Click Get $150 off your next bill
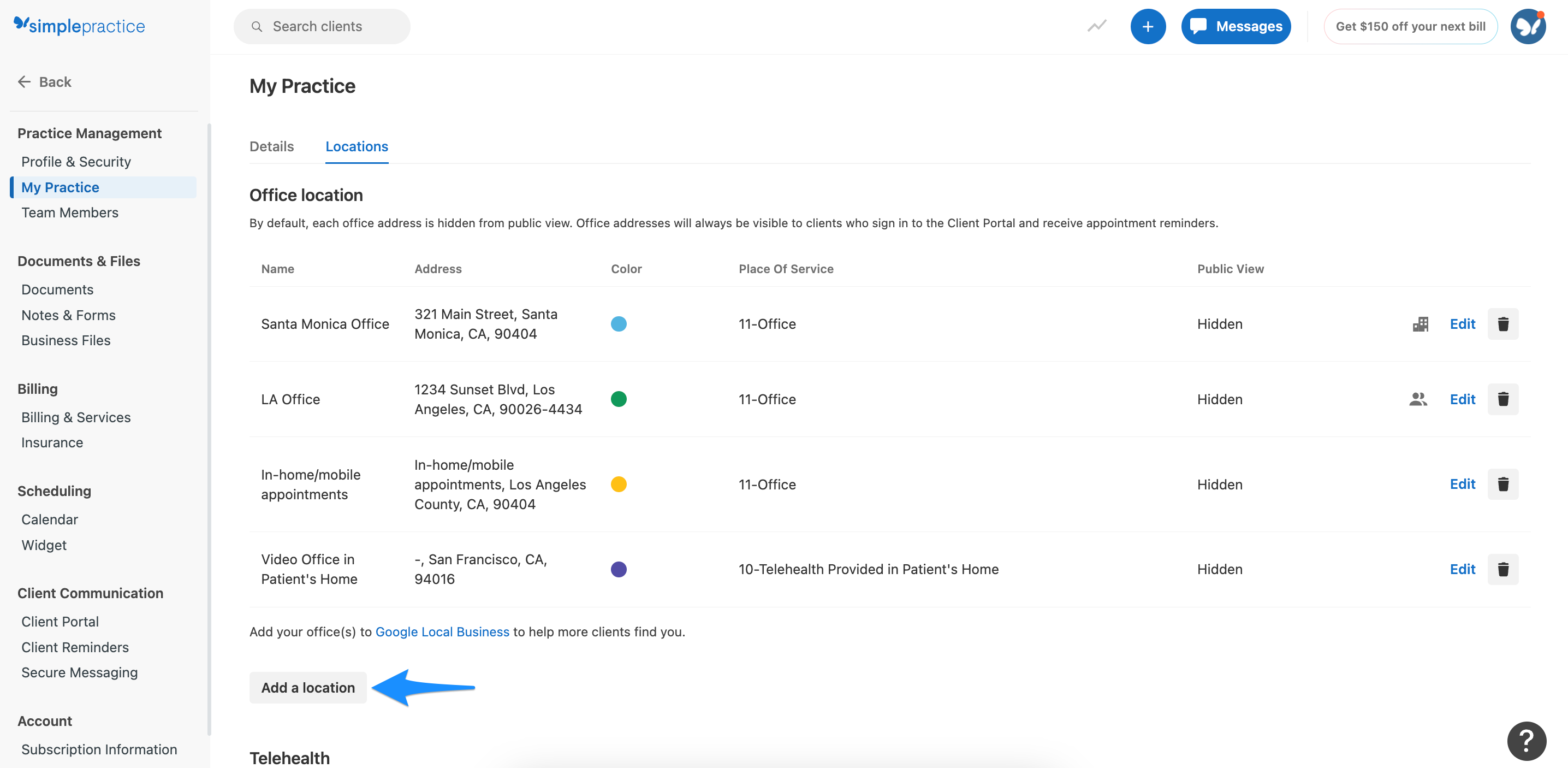 click(1410, 26)
